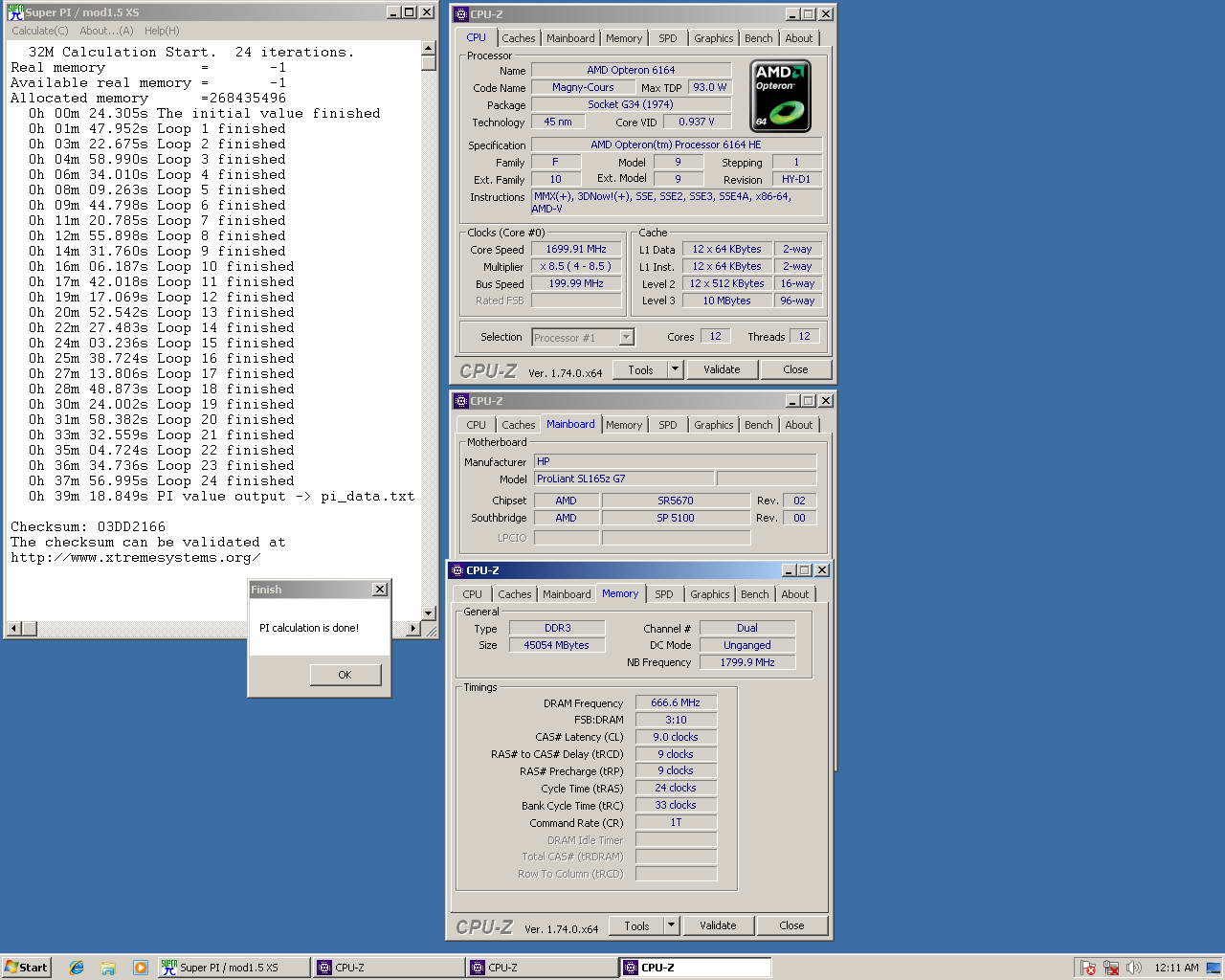Screen dimensions: 1225x980
Task: Click the Level 3 cache value '10 MBytes'
Action: (727, 301)
